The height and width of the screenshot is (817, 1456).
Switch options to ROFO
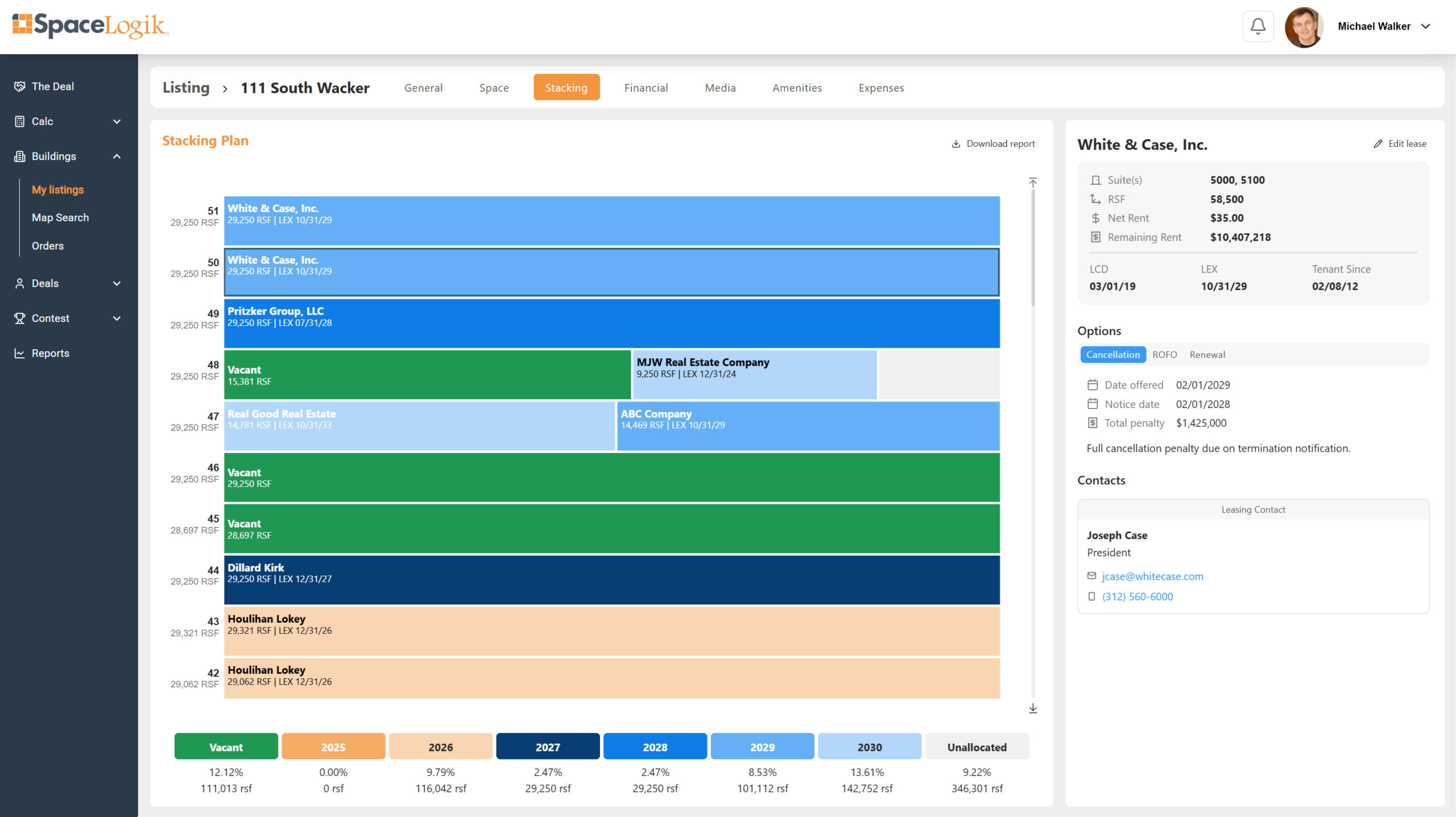point(1164,354)
